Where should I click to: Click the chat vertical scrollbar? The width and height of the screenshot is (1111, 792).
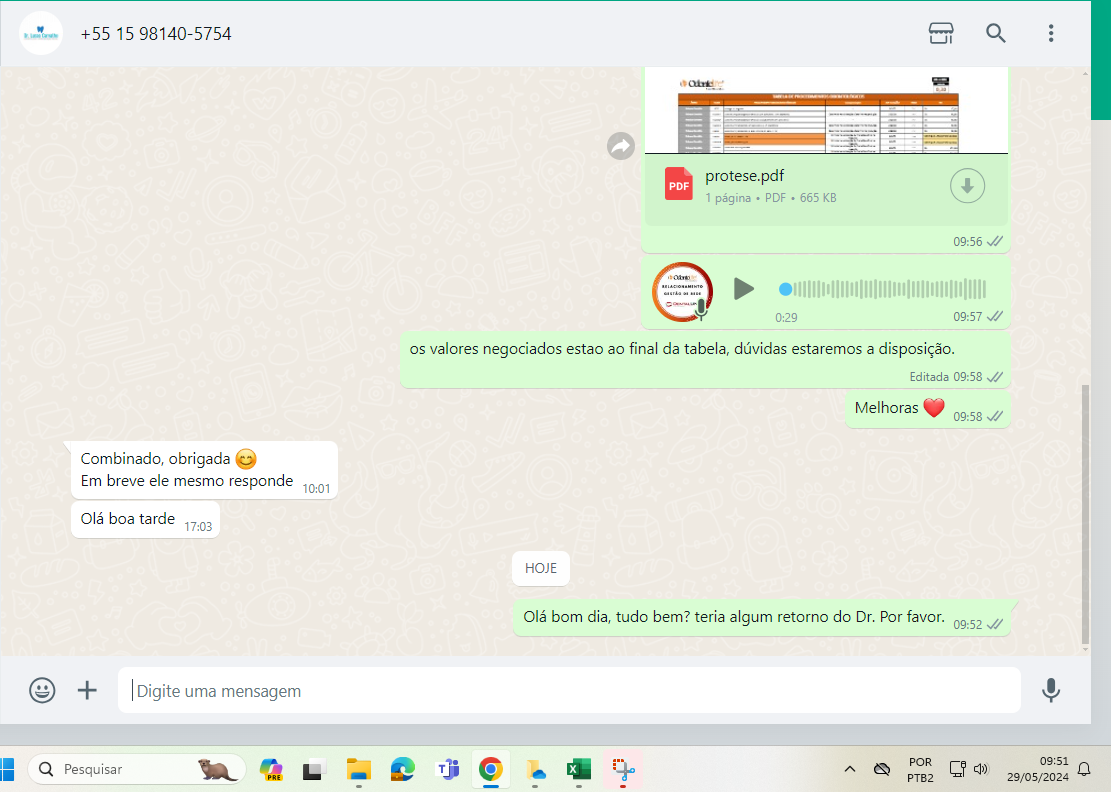click(x=1085, y=510)
